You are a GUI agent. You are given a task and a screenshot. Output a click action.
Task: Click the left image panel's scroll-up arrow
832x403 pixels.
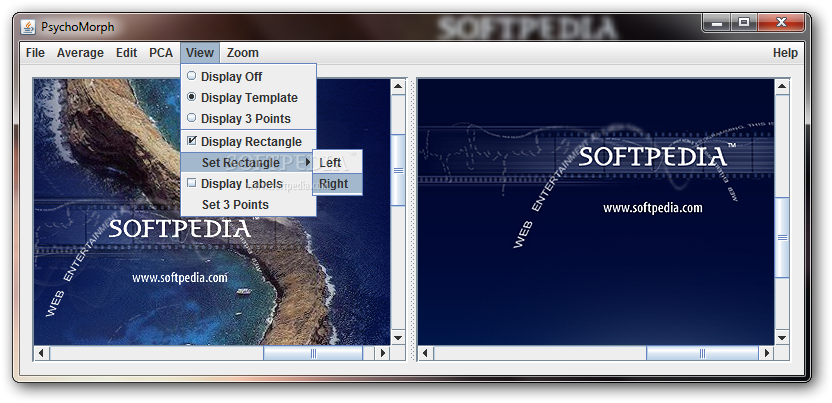click(x=398, y=86)
